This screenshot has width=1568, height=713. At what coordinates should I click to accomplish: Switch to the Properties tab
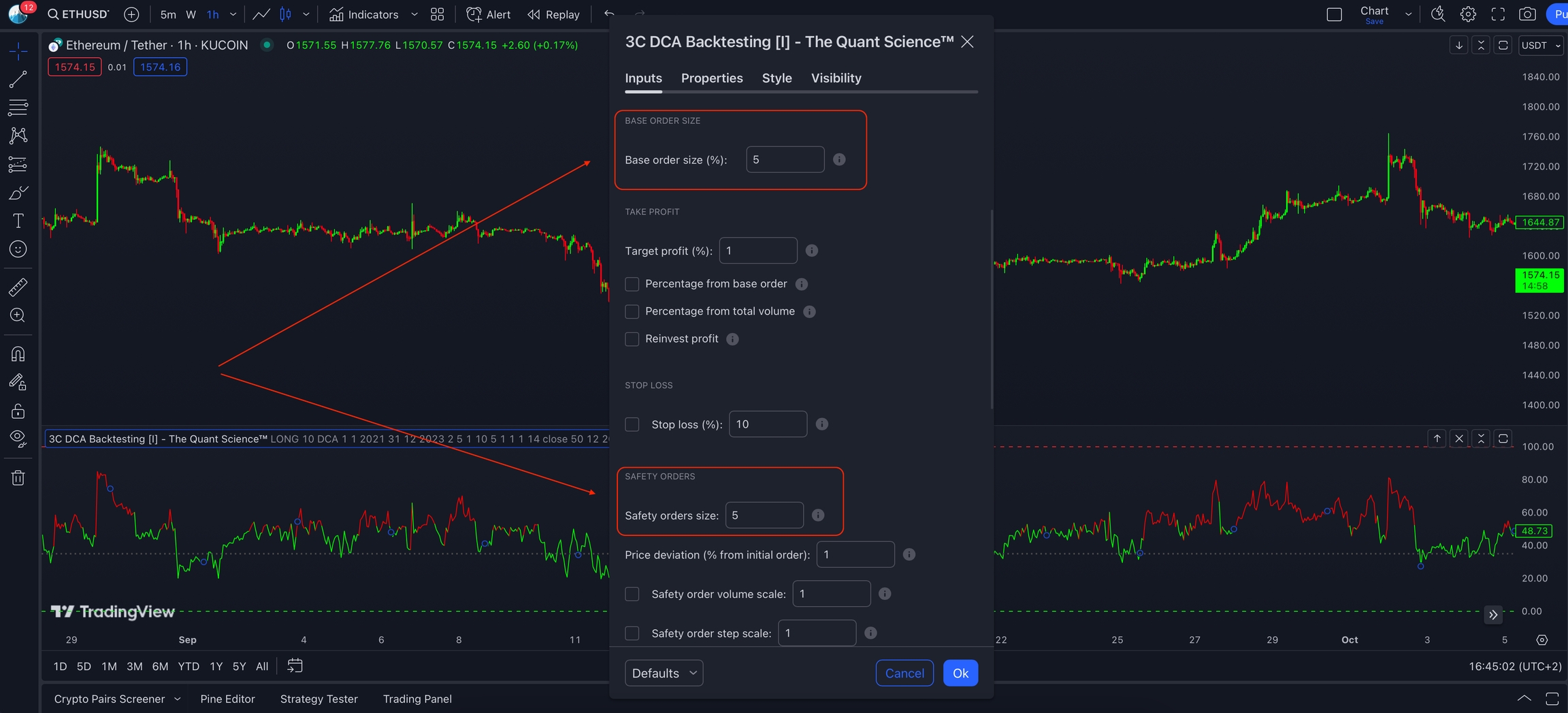tap(712, 78)
